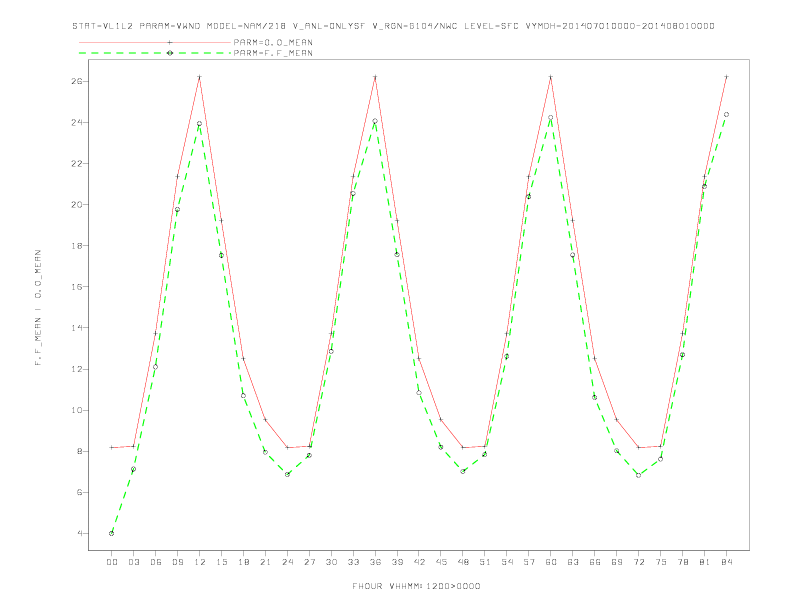Click y-axis tick label 24

[x=76, y=122]
